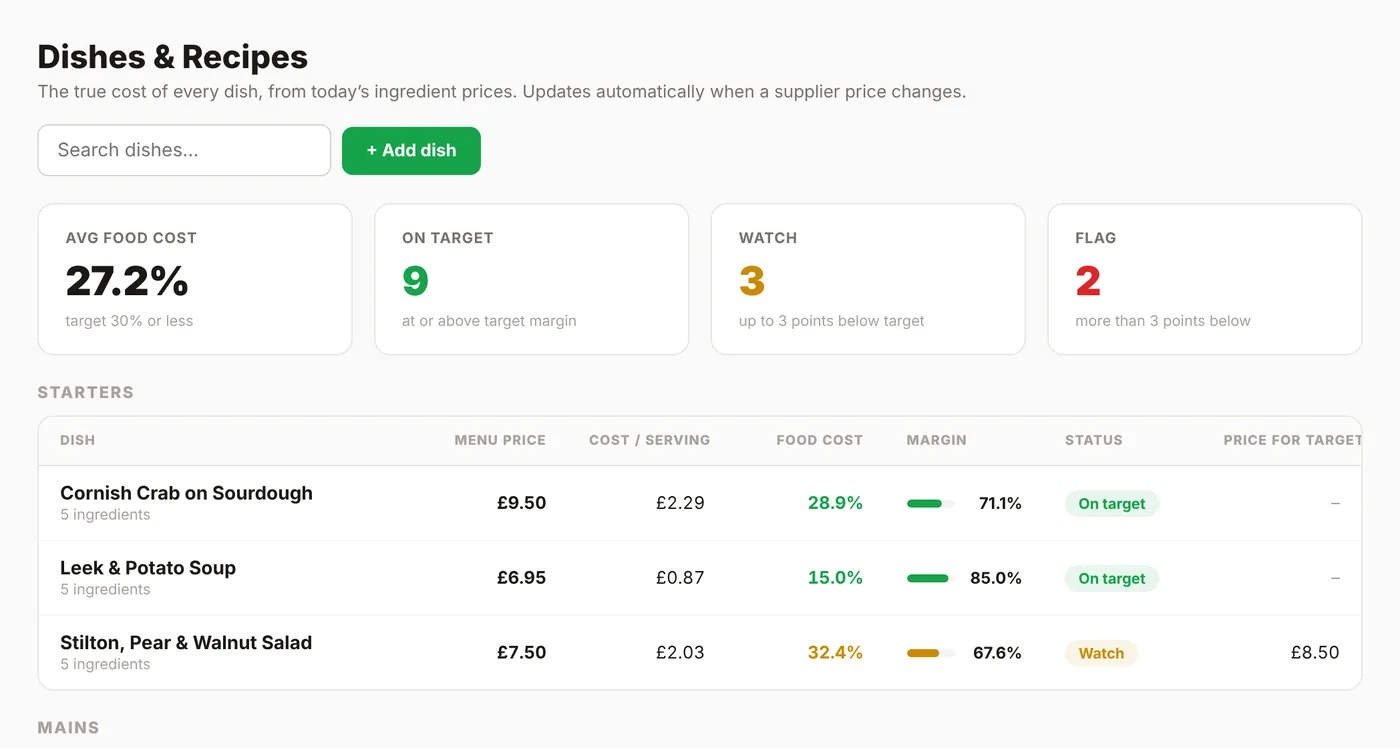Open the Avg Food Cost summary card

[195, 279]
